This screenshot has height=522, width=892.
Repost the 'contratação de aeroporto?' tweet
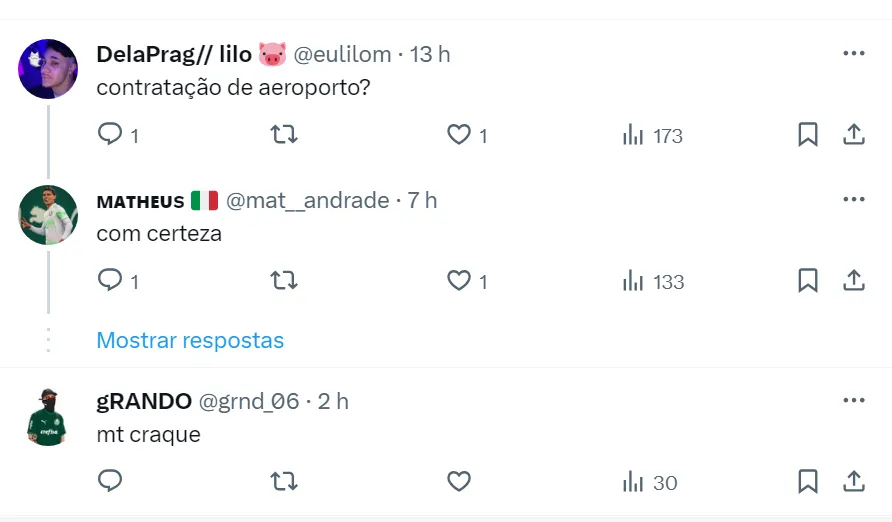coord(284,135)
